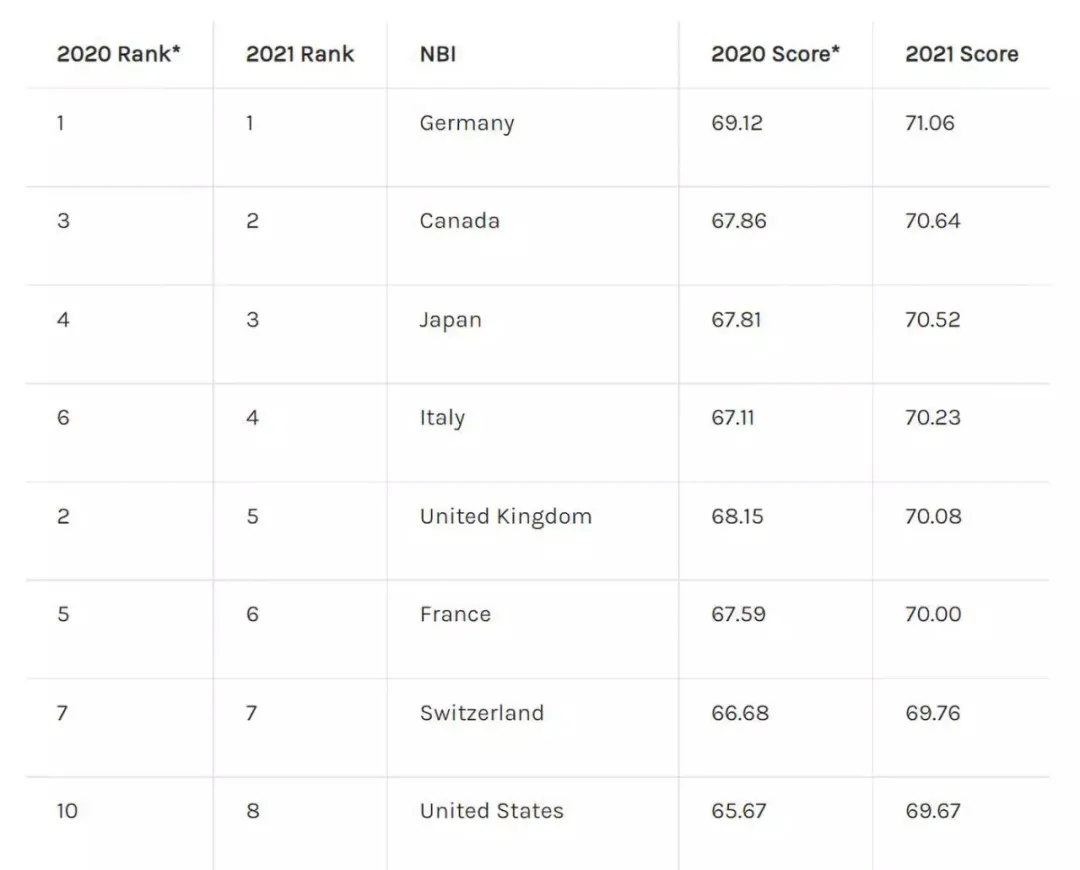Click Japan's 2021 score 70.52

932,321
